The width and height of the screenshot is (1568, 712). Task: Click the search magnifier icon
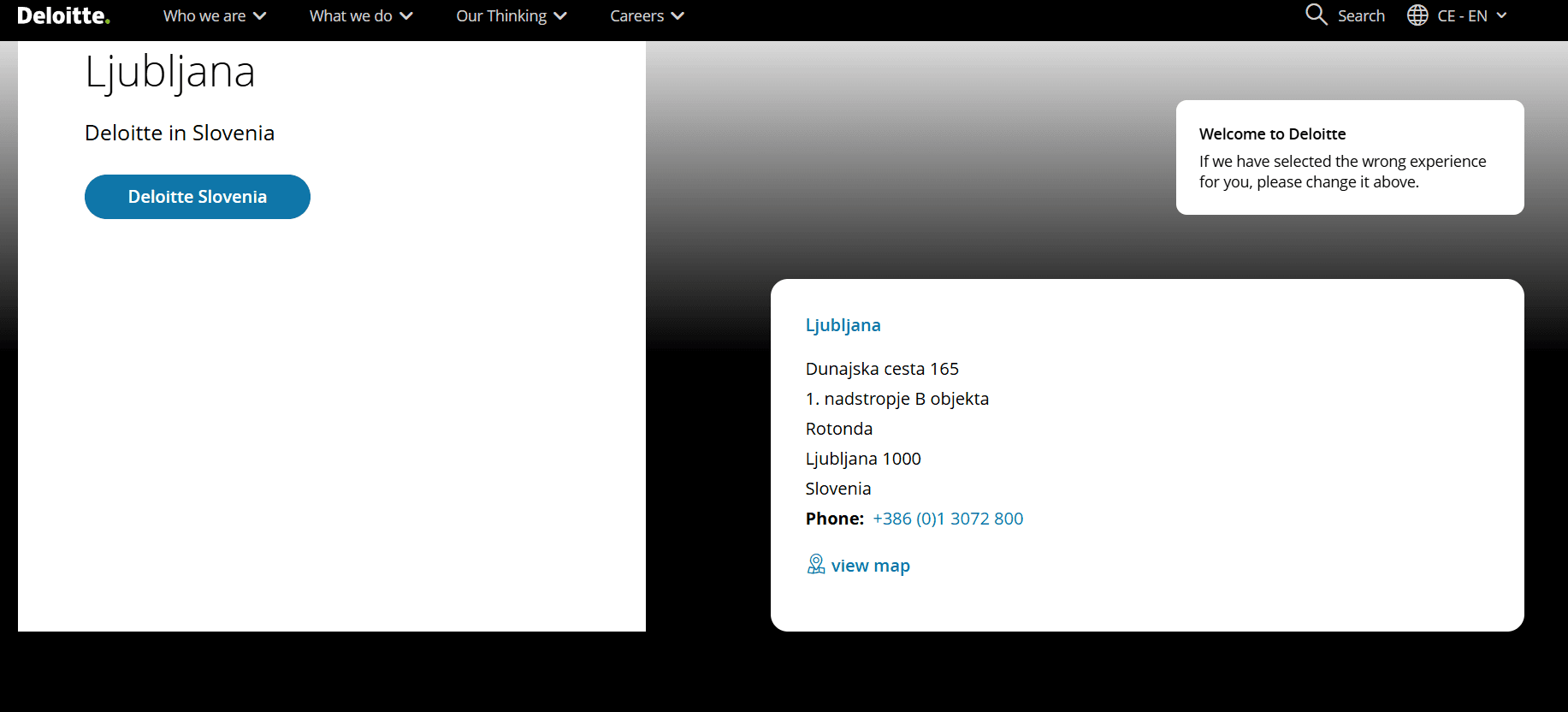tap(1317, 15)
